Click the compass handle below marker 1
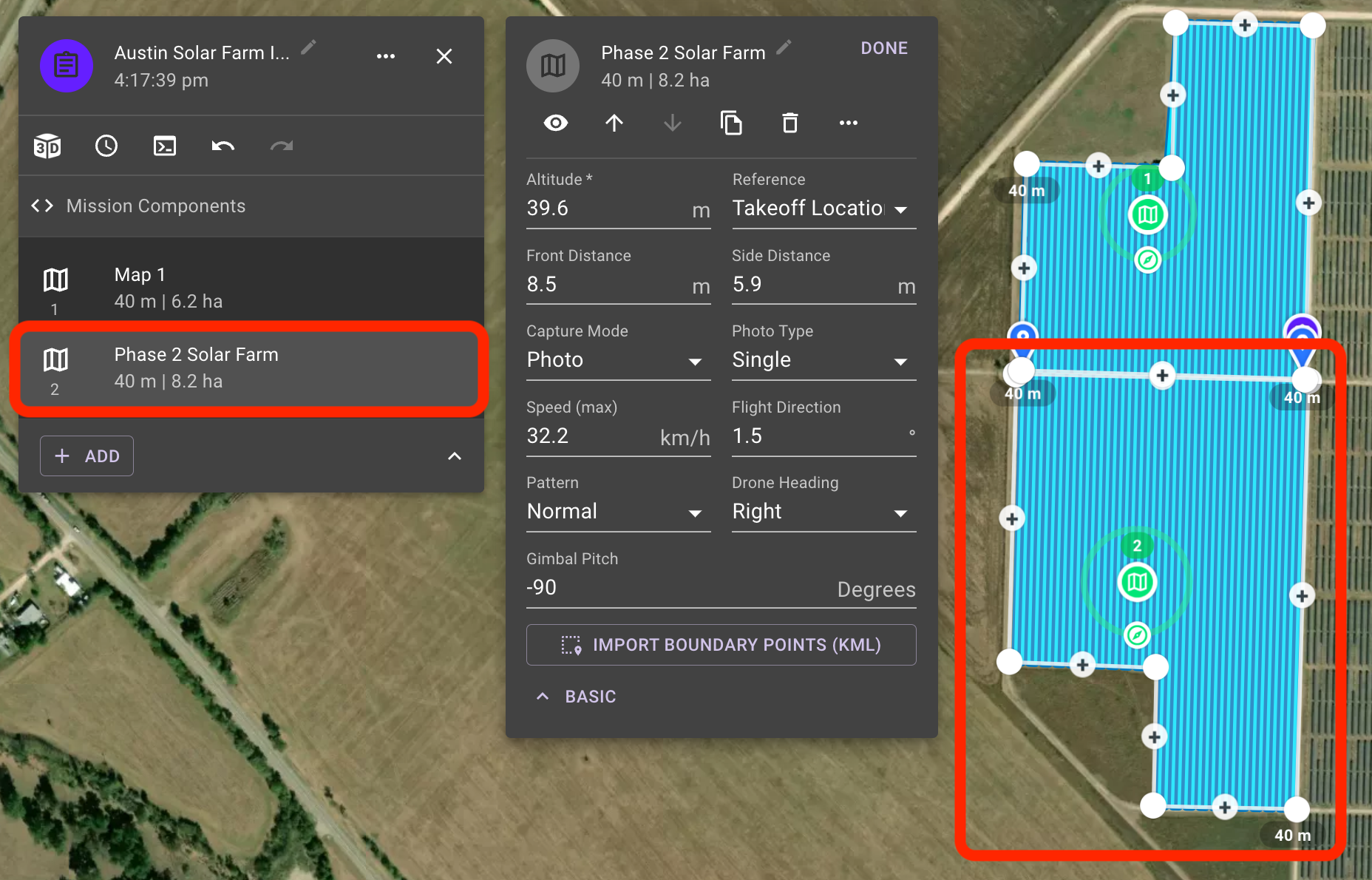Image resolution: width=1372 pixels, height=880 pixels. point(1147,260)
